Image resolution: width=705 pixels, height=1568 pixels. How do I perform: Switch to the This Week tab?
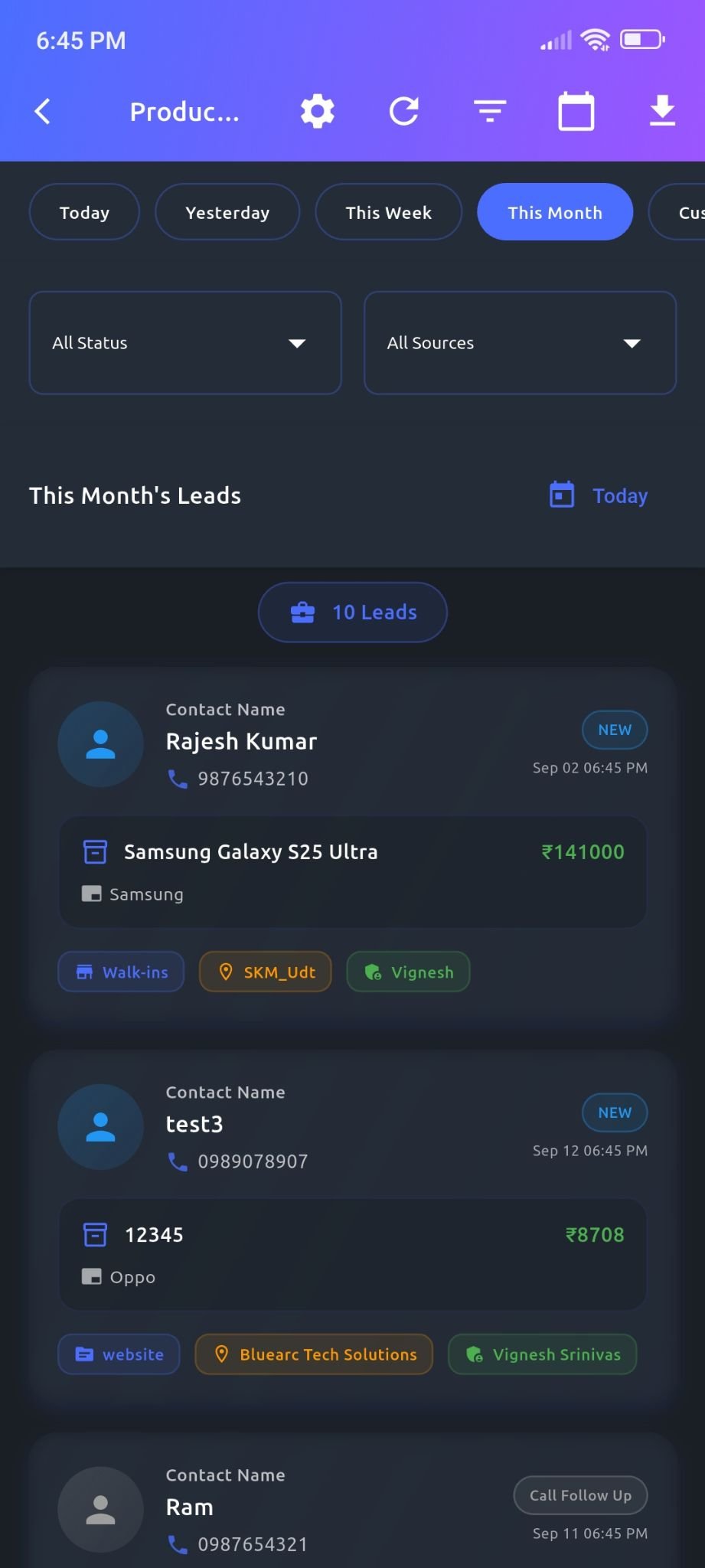click(389, 212)
